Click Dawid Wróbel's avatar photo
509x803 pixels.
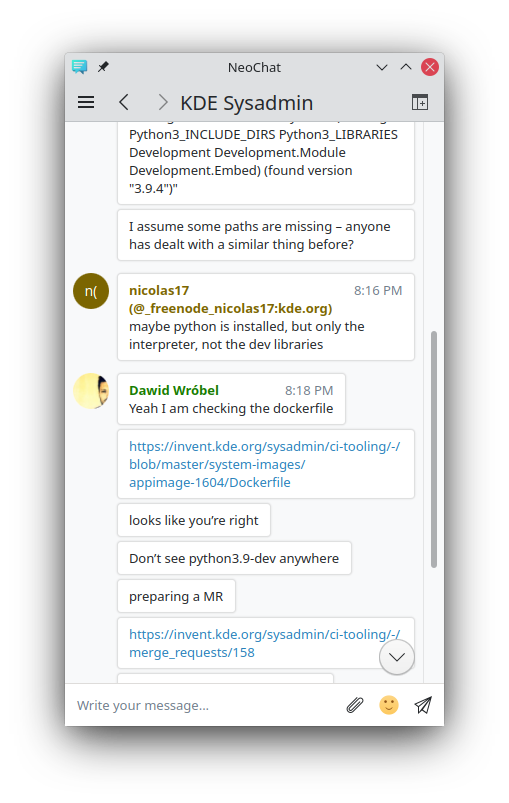[x=91, y=391]
